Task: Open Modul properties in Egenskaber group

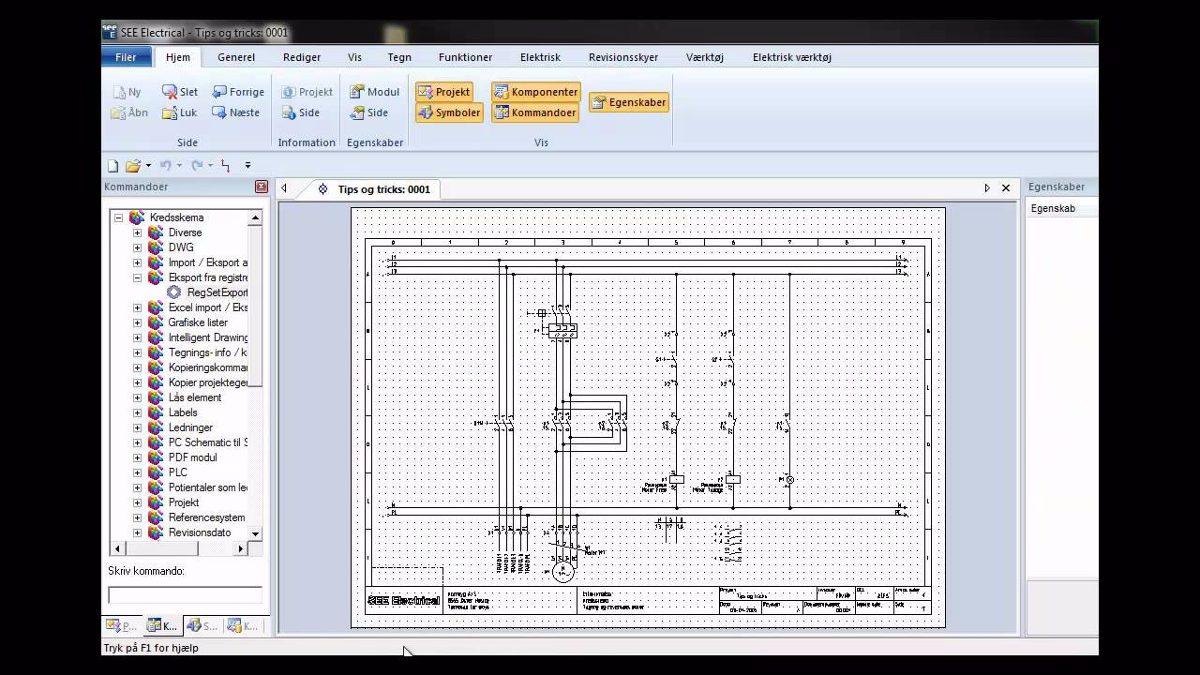Action: click(375, 92)
